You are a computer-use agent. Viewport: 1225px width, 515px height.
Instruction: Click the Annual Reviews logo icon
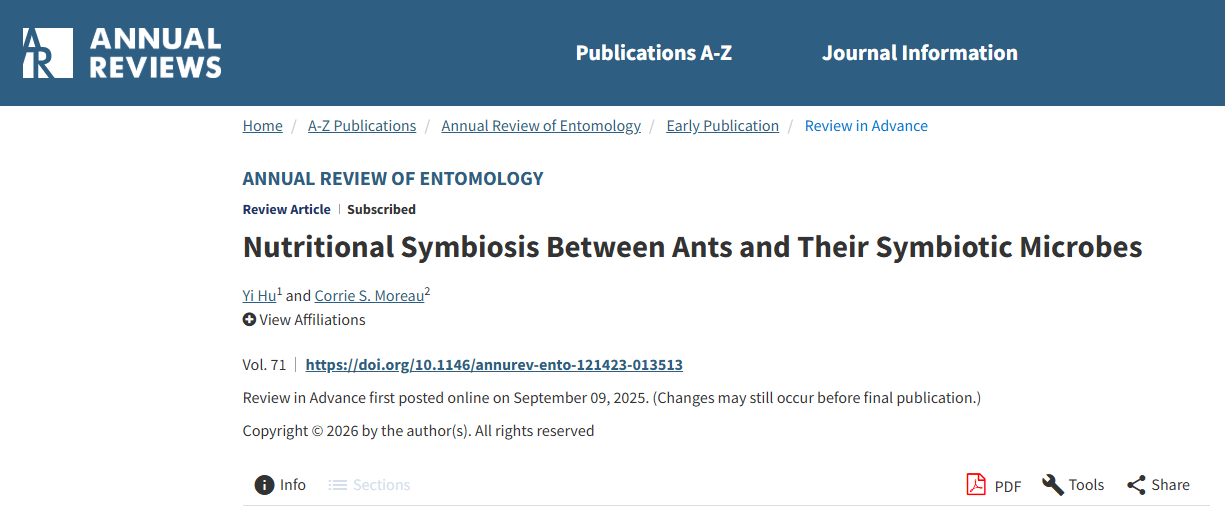point(47,53)
